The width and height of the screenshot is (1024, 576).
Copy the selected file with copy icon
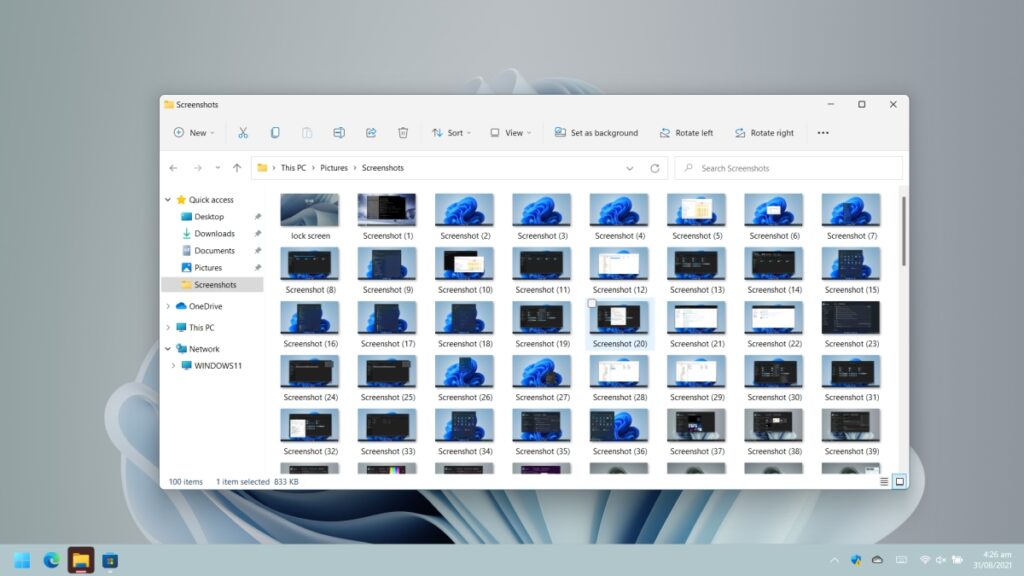click(275, 132)
